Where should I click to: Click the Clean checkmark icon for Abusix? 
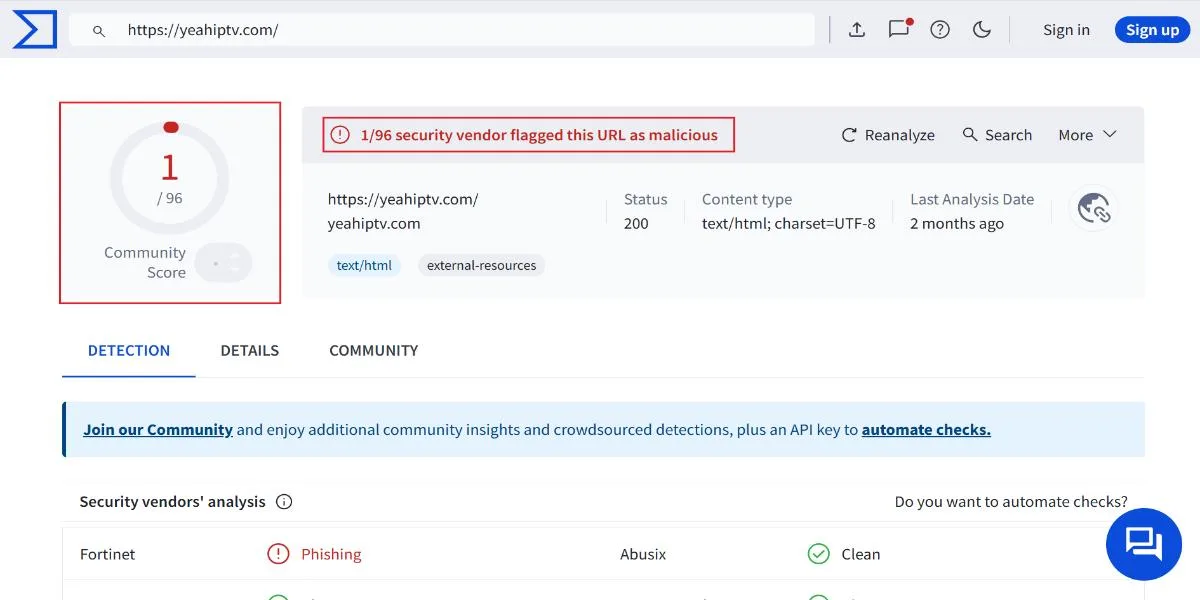[818, 554]
